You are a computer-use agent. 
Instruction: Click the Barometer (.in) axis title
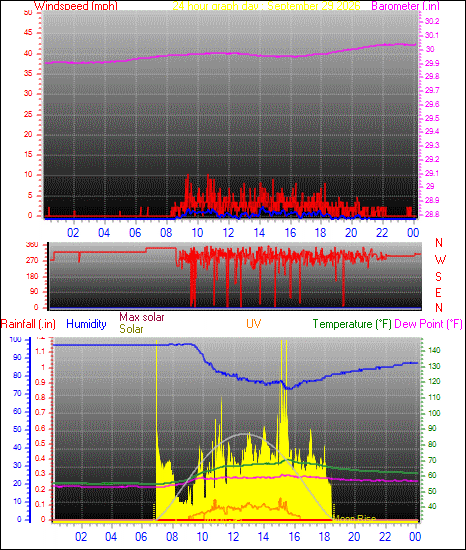tap(405, 6)
